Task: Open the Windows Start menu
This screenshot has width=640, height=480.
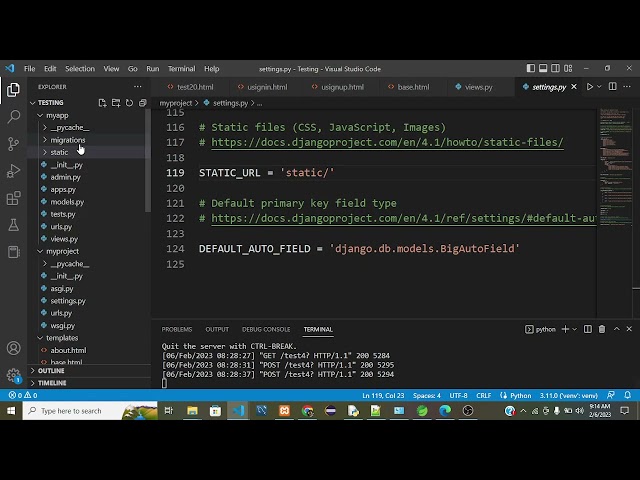Action: (x=11, y=411)
